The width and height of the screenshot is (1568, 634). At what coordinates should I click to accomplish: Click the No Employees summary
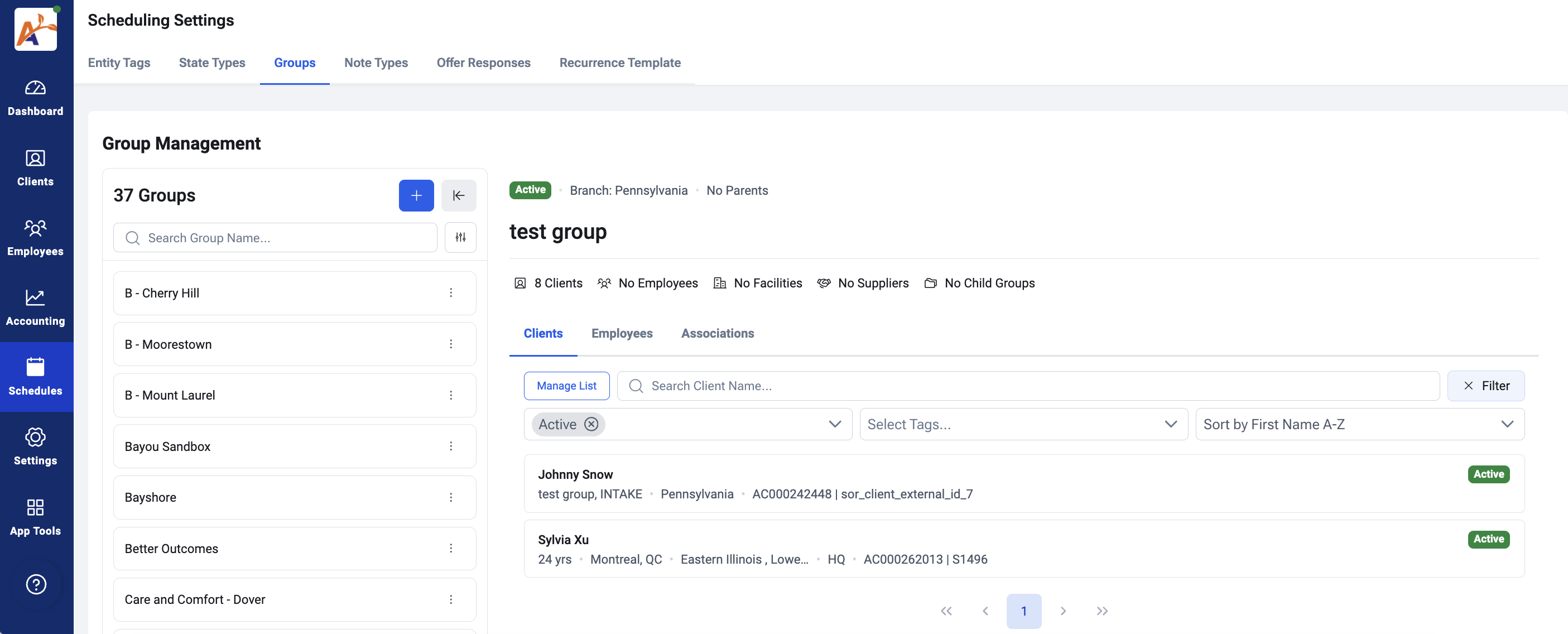click(648, 283)
